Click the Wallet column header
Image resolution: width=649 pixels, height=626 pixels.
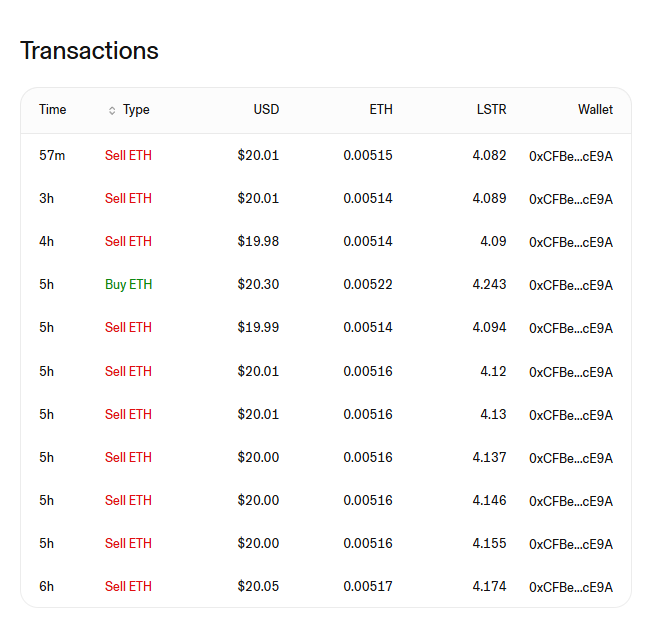coord(595,110)
